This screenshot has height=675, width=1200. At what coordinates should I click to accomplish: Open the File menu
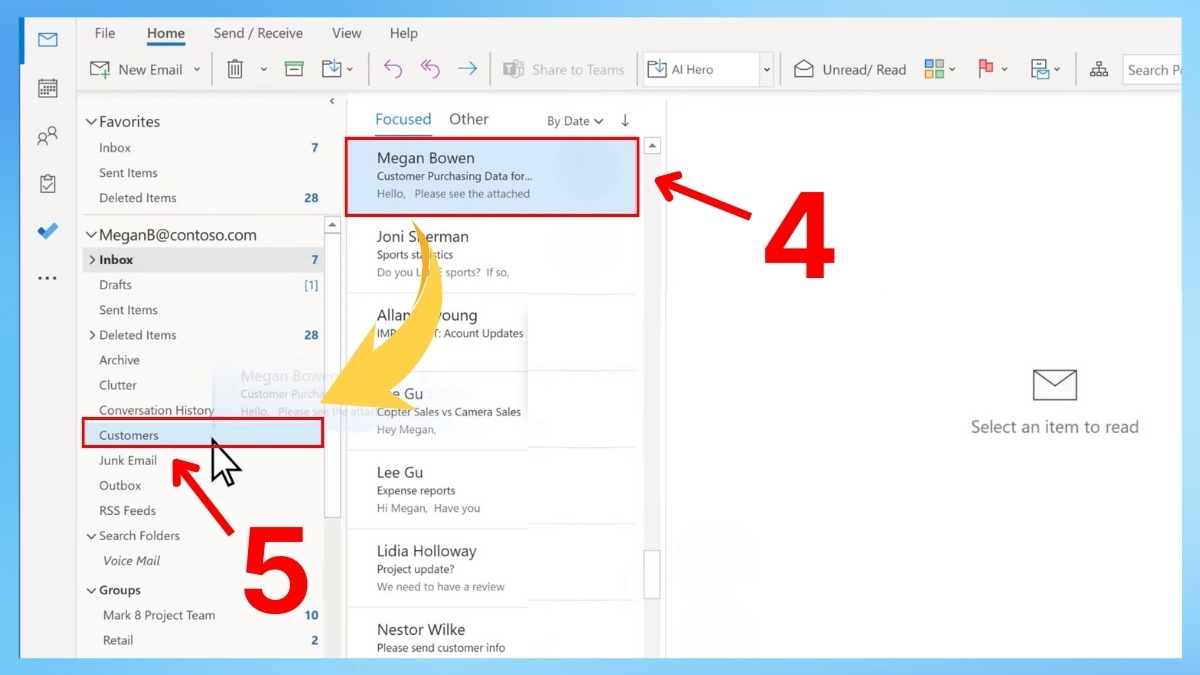[105, 33]
